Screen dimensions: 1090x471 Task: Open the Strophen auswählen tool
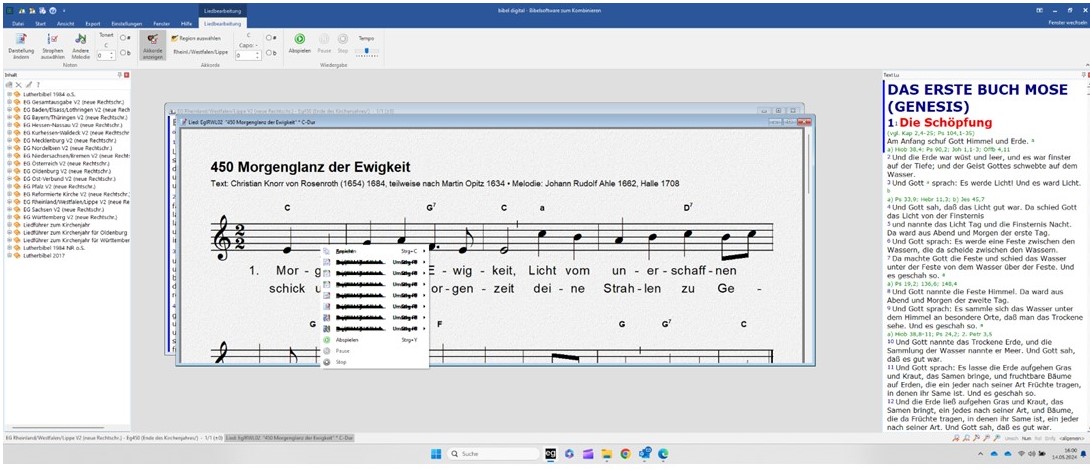coord(53,41)
